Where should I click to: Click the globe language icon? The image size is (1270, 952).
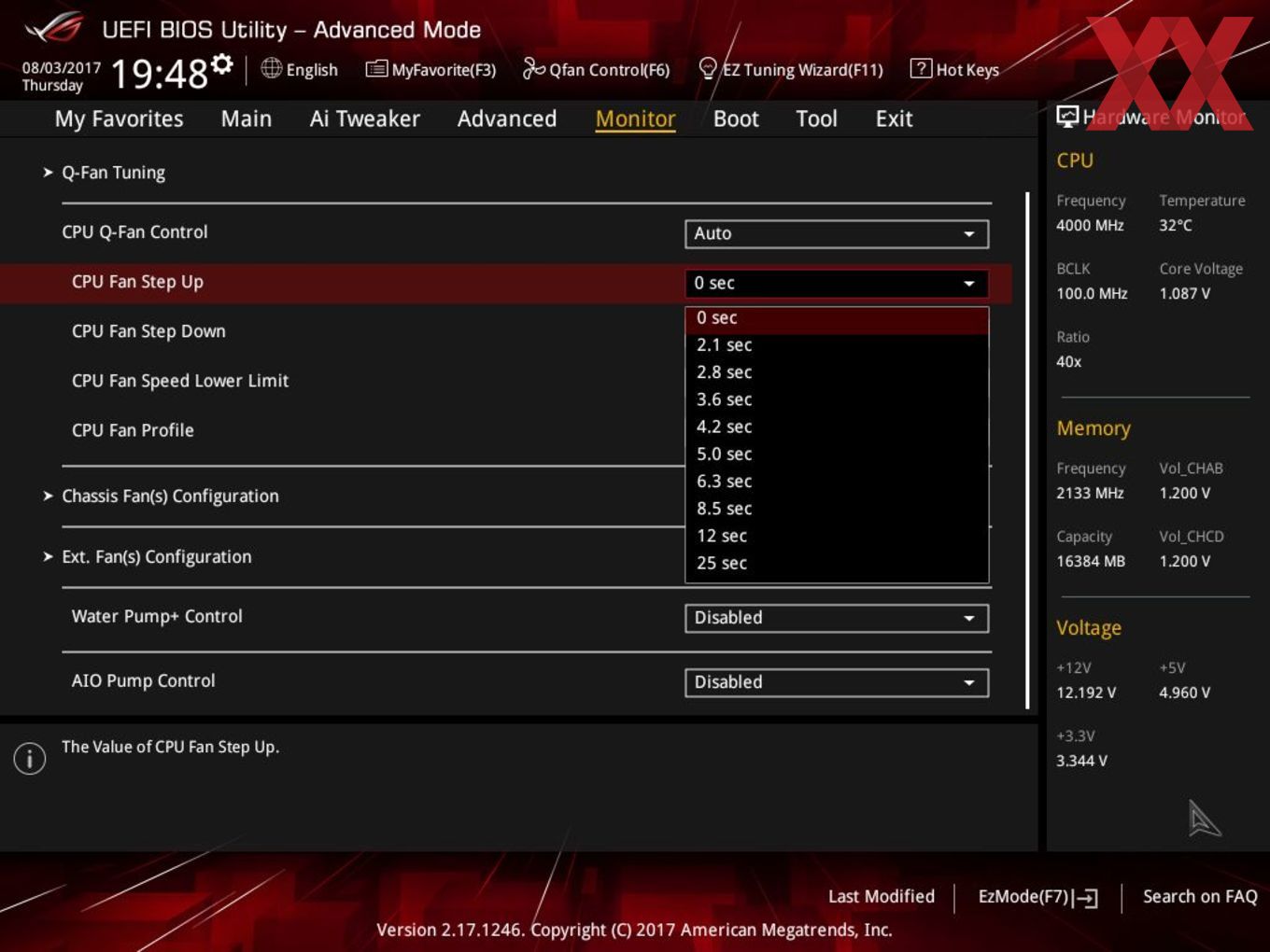[271, 68]
